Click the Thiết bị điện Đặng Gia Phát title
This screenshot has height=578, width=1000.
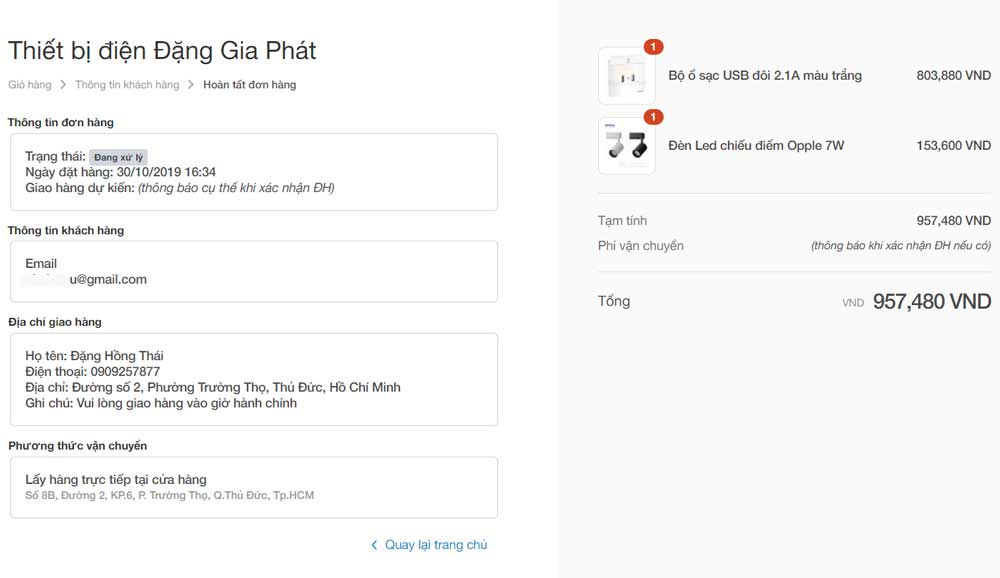162,51
